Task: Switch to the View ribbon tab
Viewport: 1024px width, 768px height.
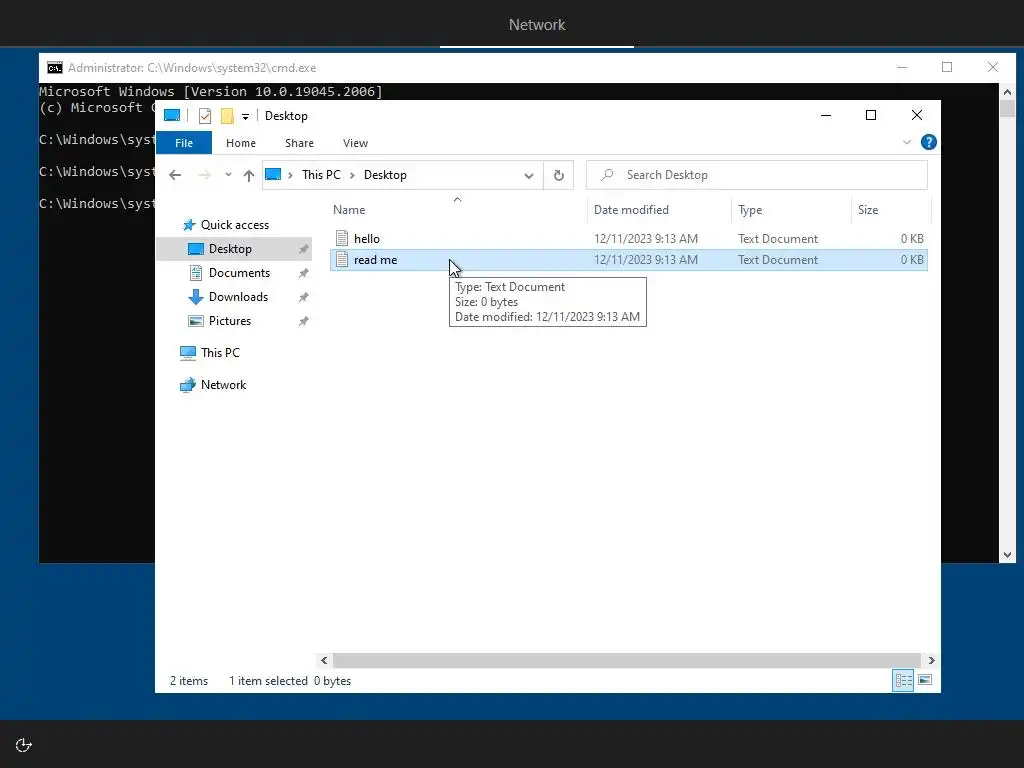Action: pos(355,143)
